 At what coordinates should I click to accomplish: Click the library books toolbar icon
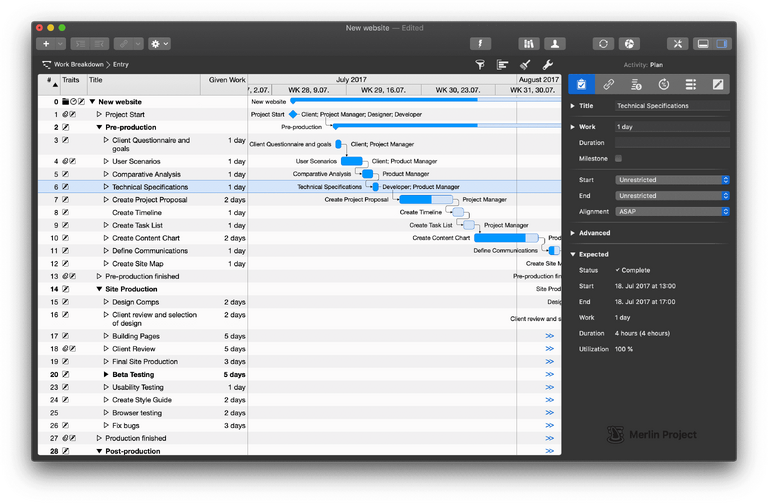click(x=527, y=44)
